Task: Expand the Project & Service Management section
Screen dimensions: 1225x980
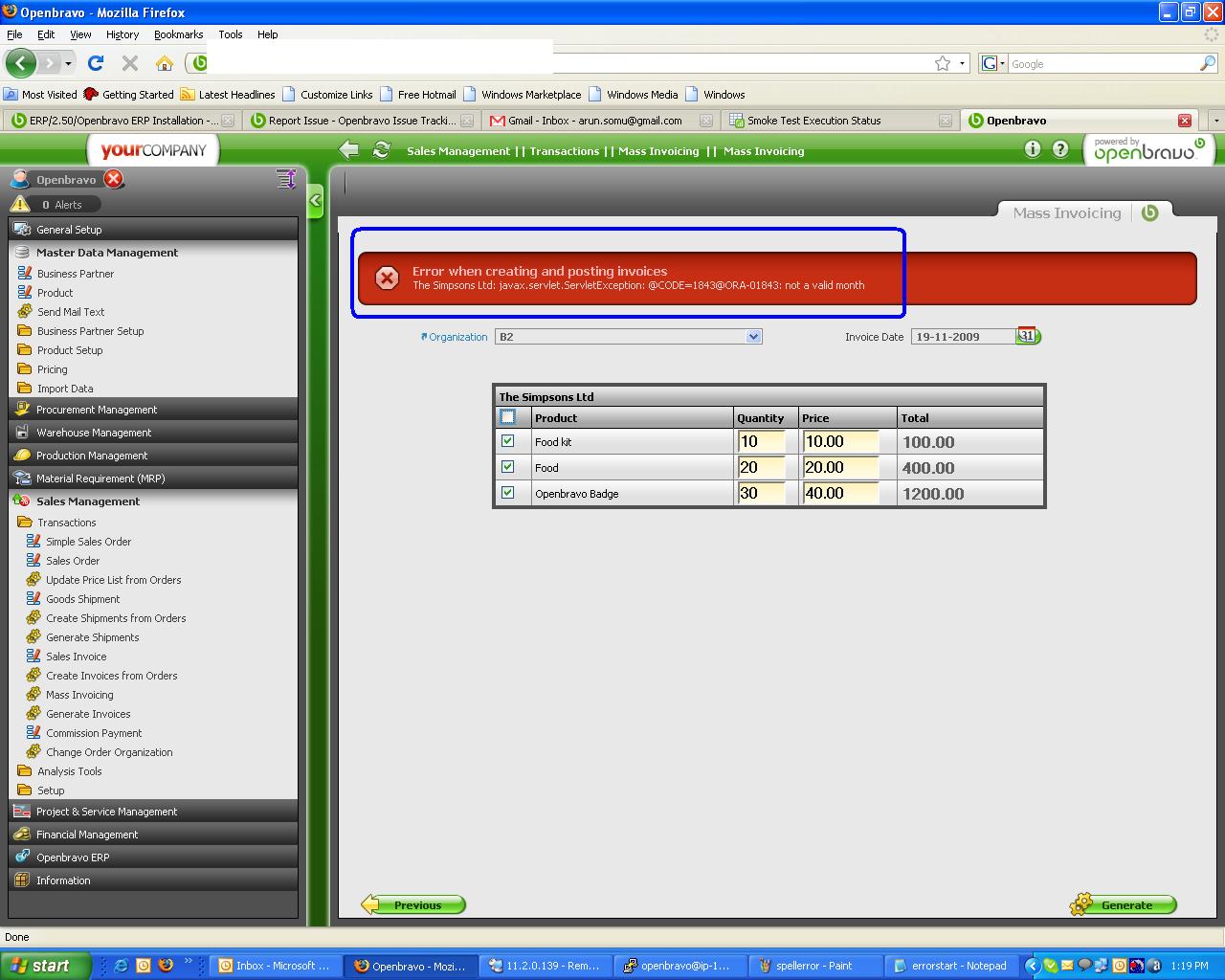Action: [x=153, y=812]
